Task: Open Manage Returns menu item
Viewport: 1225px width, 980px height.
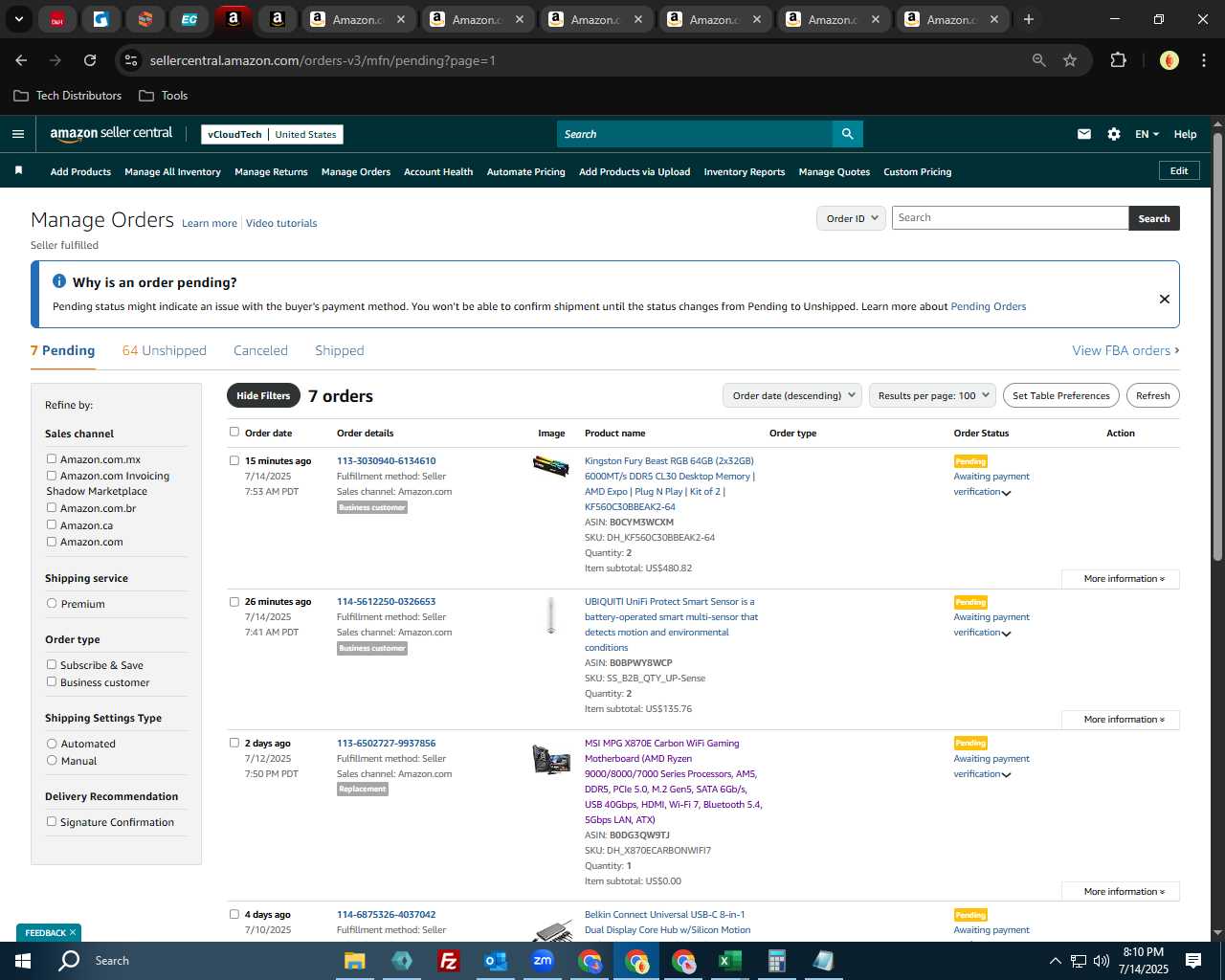Action: tap(271, 172)
